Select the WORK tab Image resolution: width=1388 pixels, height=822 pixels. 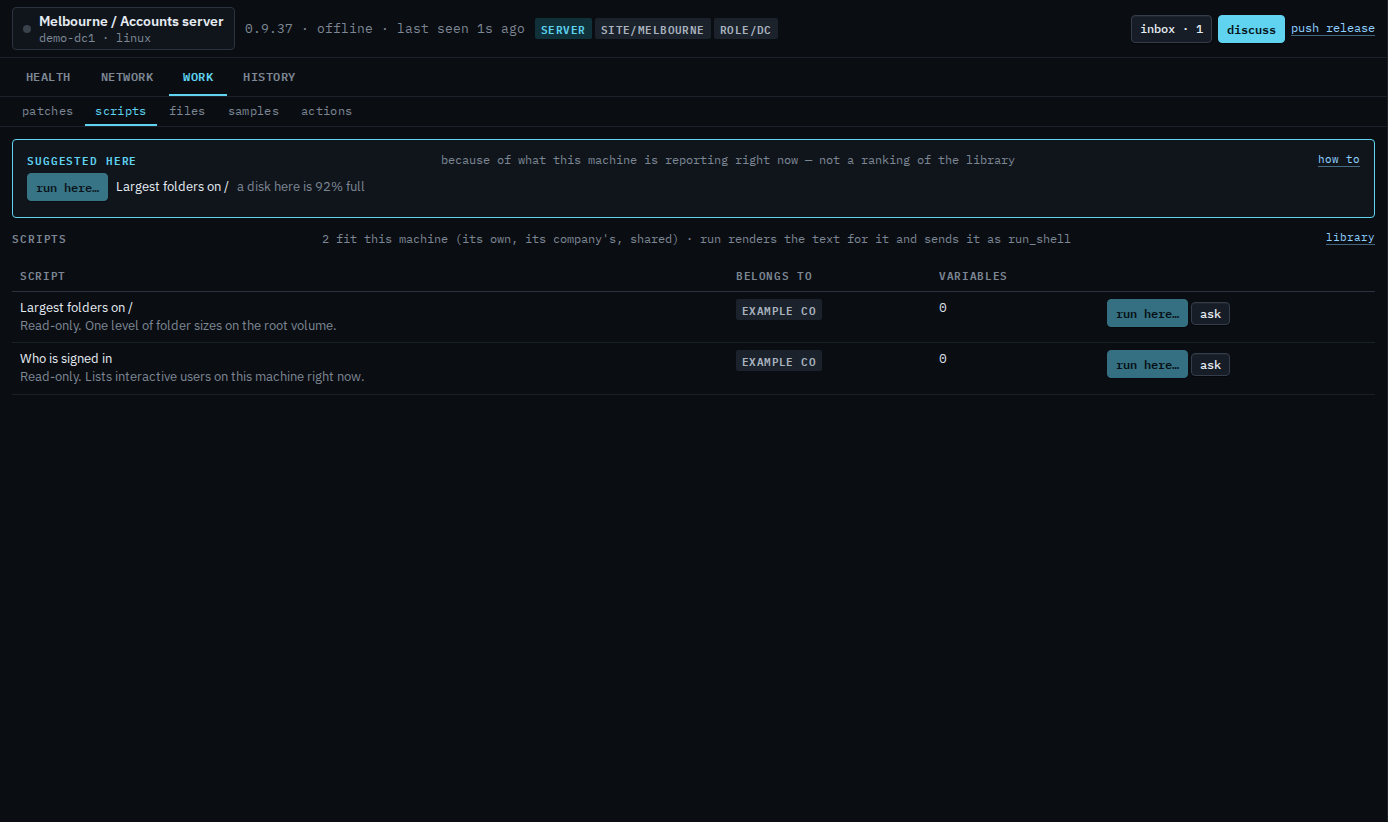point(198,77)
